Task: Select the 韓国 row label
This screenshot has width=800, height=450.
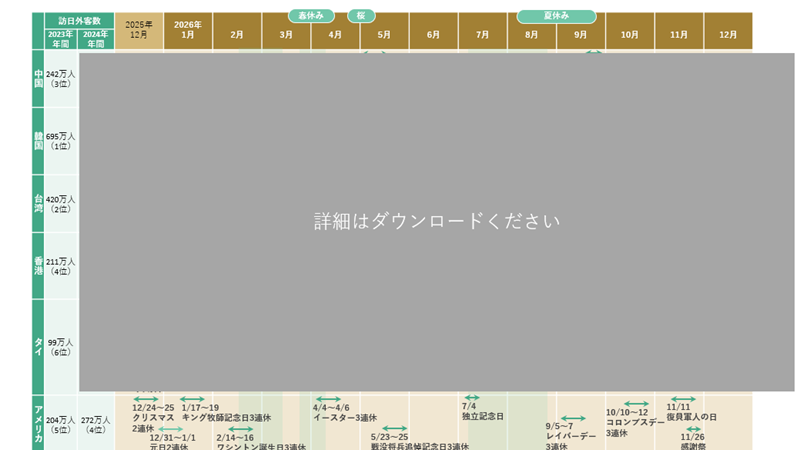Action: pyautogui.click(x=38, y=140)
